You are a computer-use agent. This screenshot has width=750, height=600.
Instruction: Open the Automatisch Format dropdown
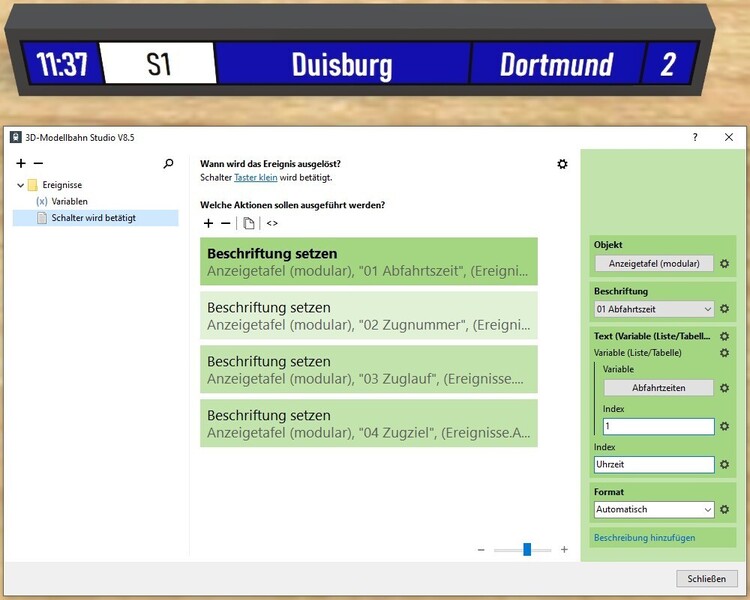654,510
